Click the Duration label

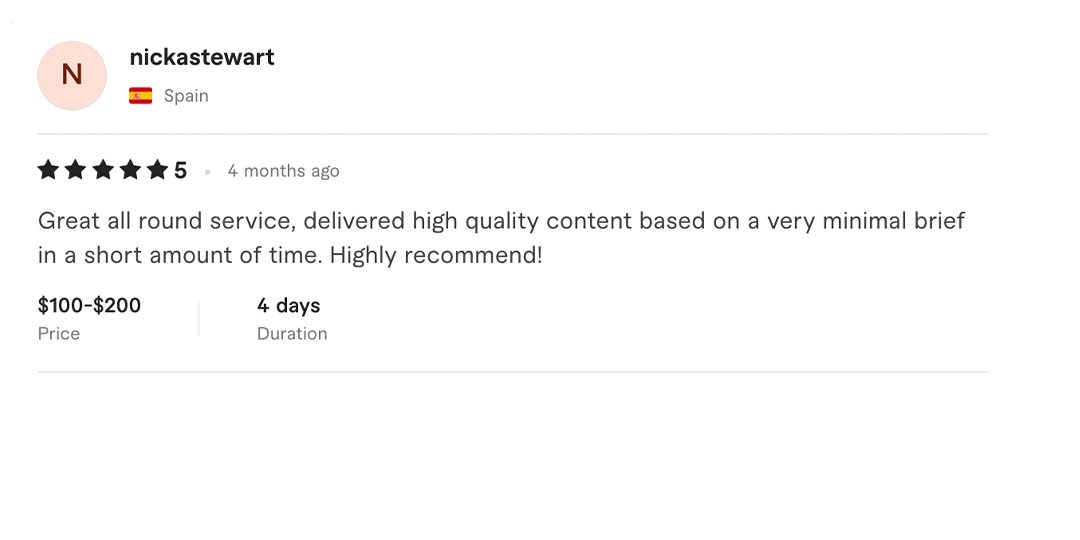(x=292, y=334)
